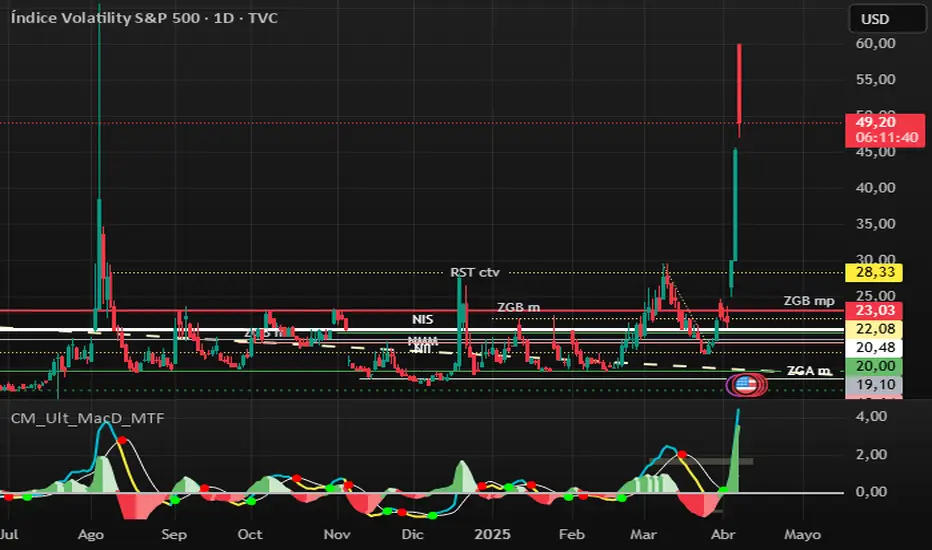Click the Sep label on time axis
This screenshot has width=932, height=550.
(174, 535)
